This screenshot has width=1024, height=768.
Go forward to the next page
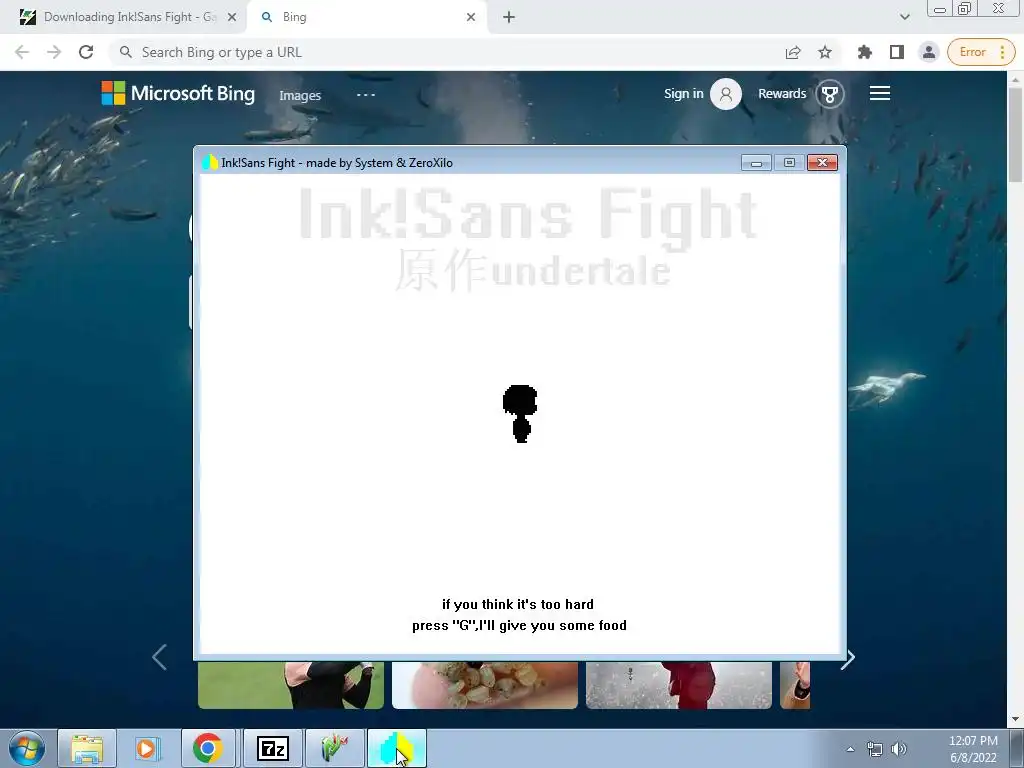[54, 52]
